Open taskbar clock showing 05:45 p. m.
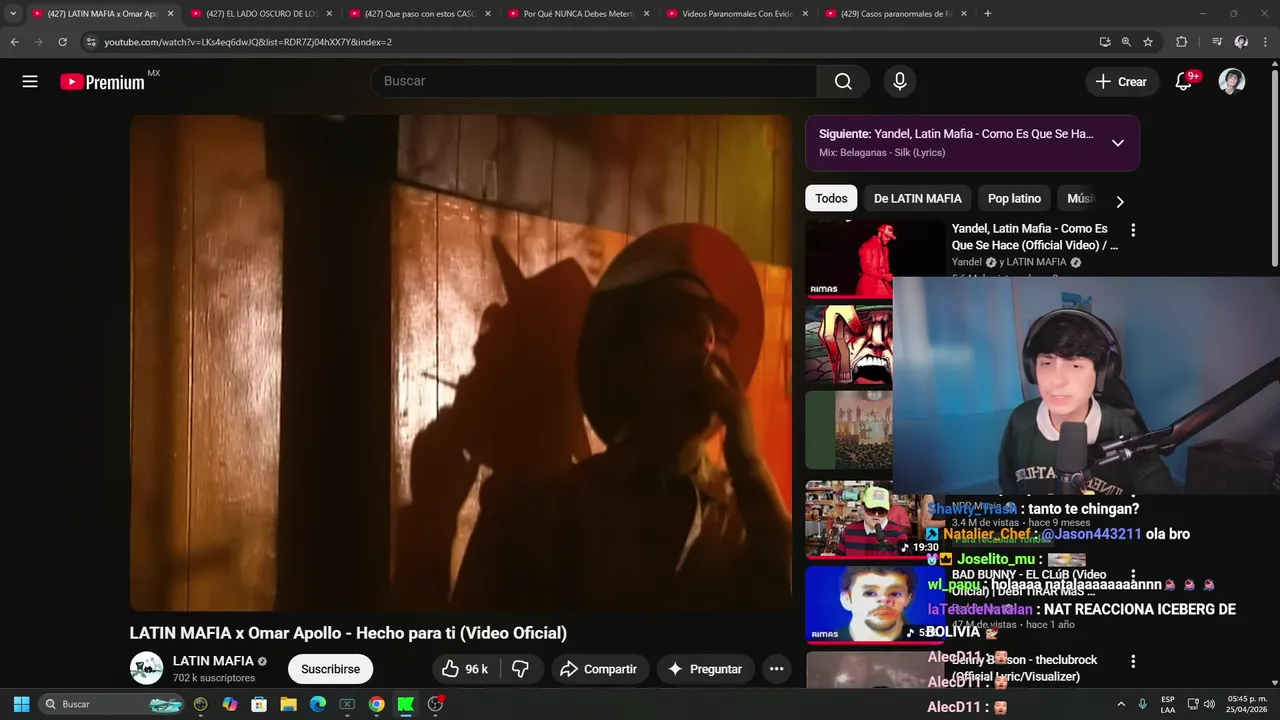1280x720 pixels. (x=1247, y=704)
